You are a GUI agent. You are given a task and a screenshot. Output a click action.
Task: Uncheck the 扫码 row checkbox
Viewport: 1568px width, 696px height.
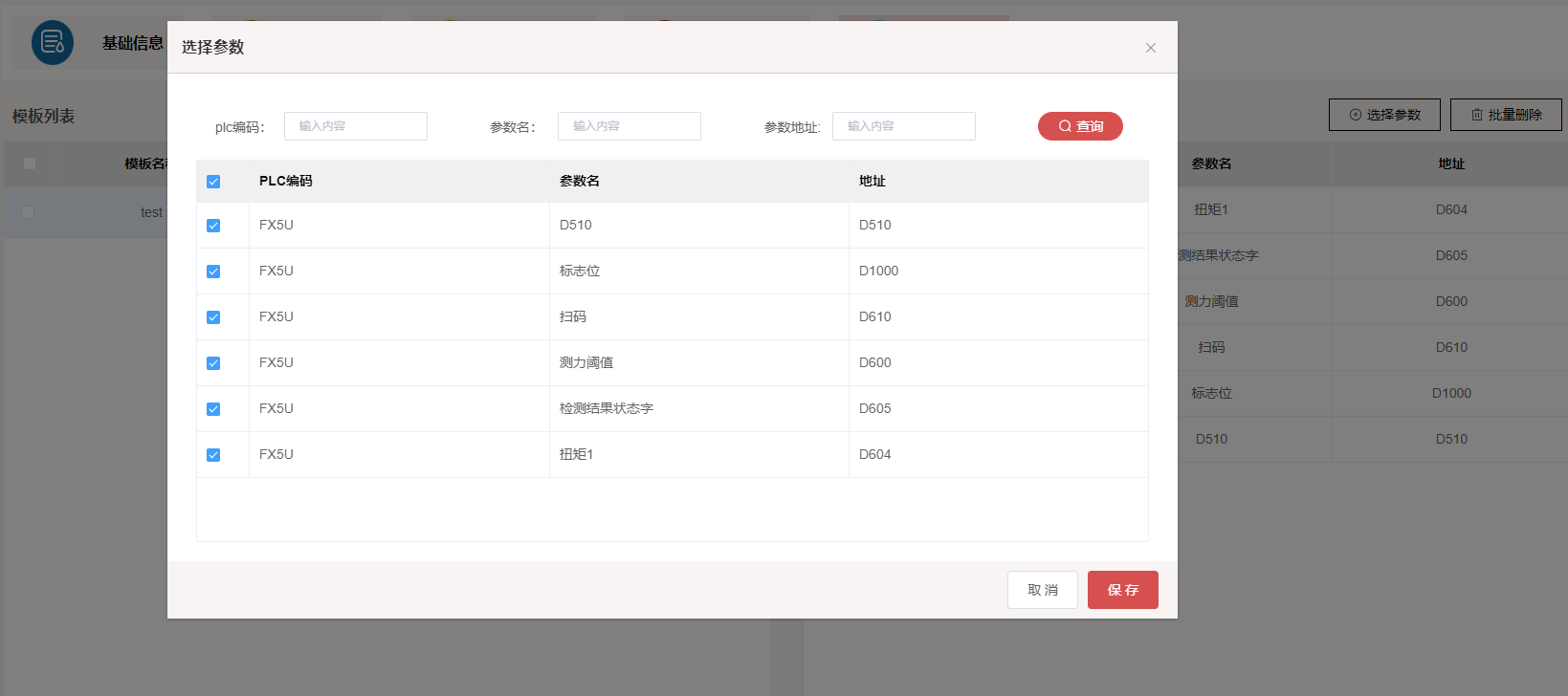pos(213,317)
